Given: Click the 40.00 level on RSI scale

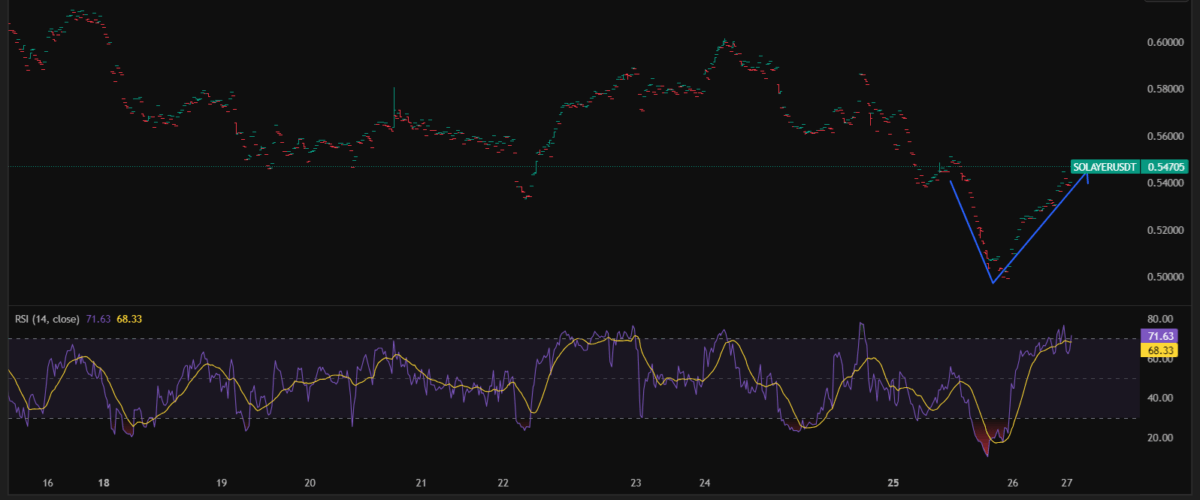Looking at the screenshot, I should tap(1160, 398).
